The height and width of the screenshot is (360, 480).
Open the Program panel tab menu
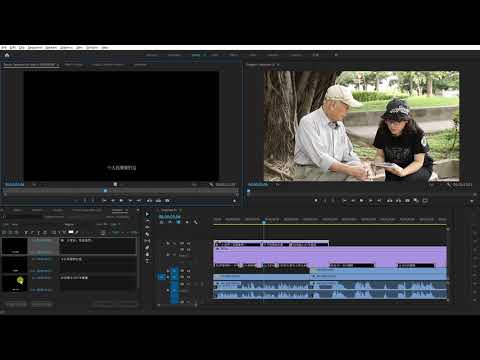tap(278, 65)
